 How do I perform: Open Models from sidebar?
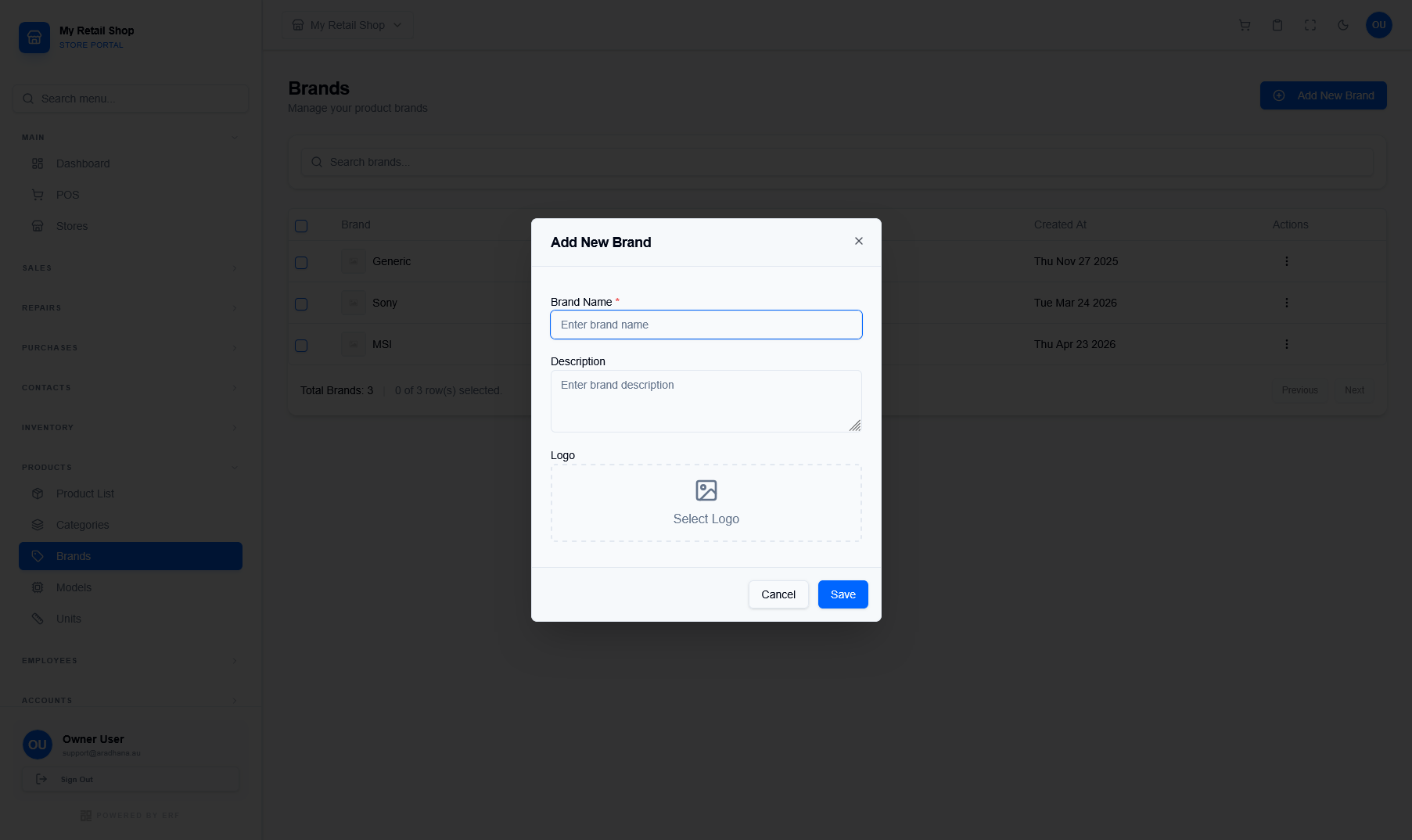[x=131, y=587]
